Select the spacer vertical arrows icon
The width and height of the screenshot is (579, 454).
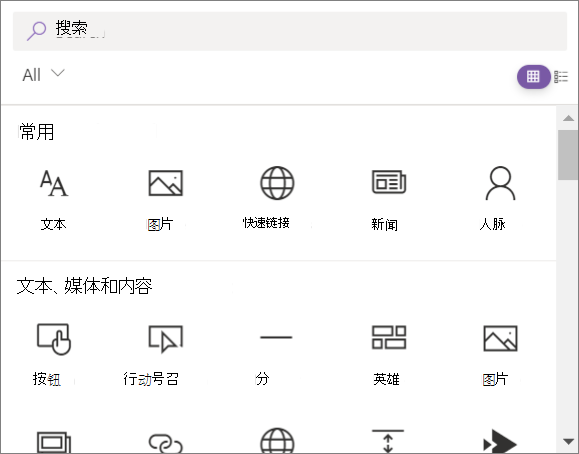(x=388, y=441)
